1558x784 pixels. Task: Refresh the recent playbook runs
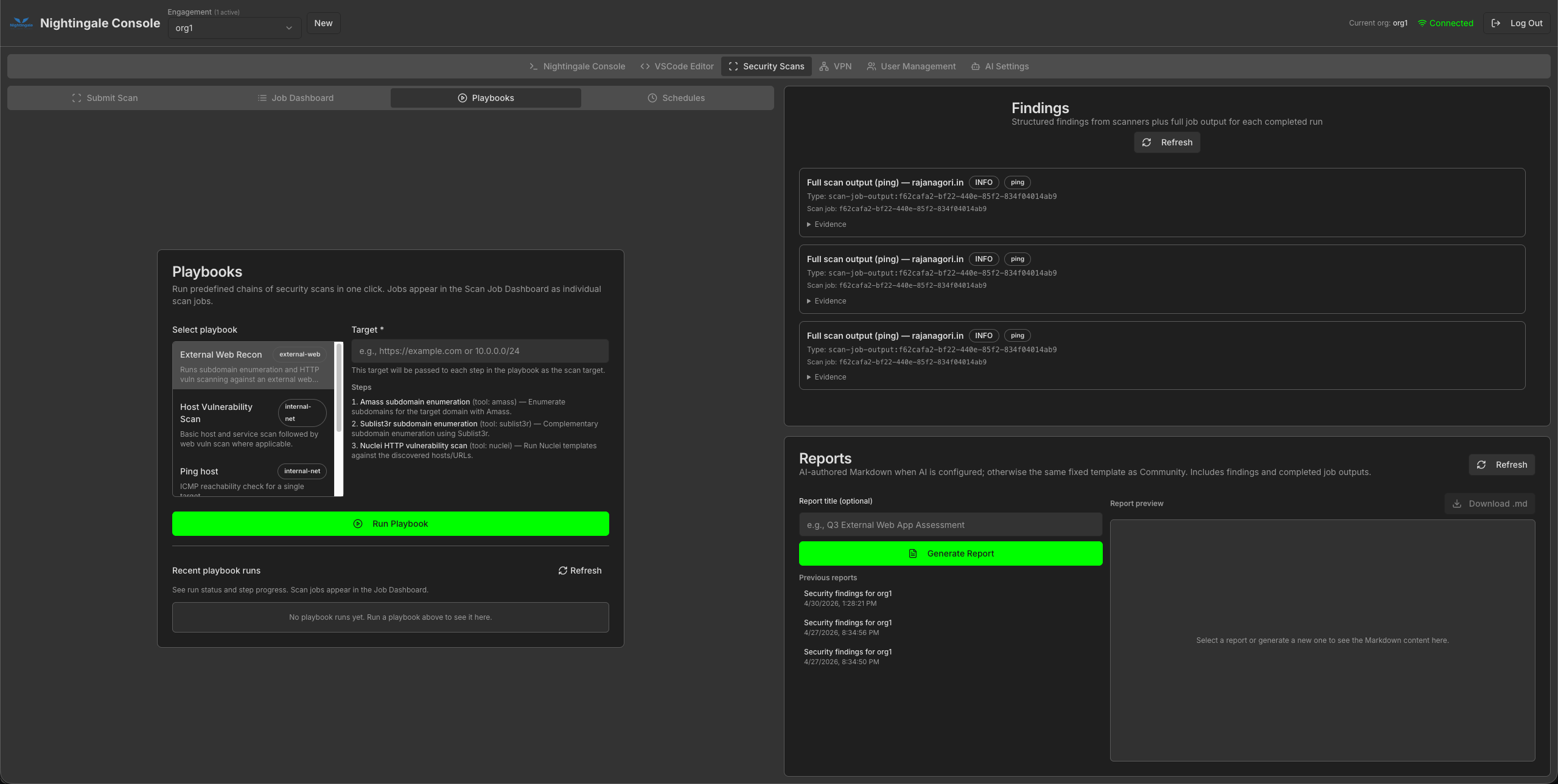point(580,571)
